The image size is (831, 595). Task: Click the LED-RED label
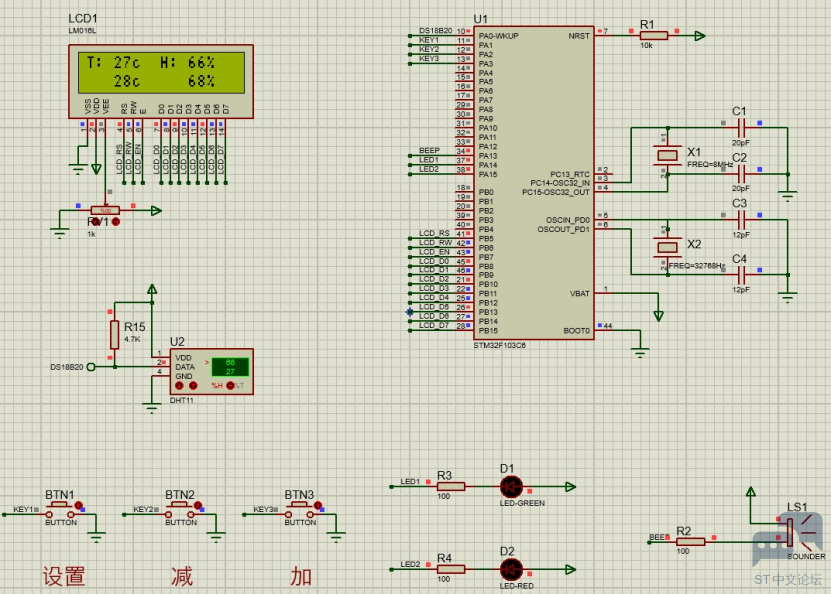pos(516,585)
